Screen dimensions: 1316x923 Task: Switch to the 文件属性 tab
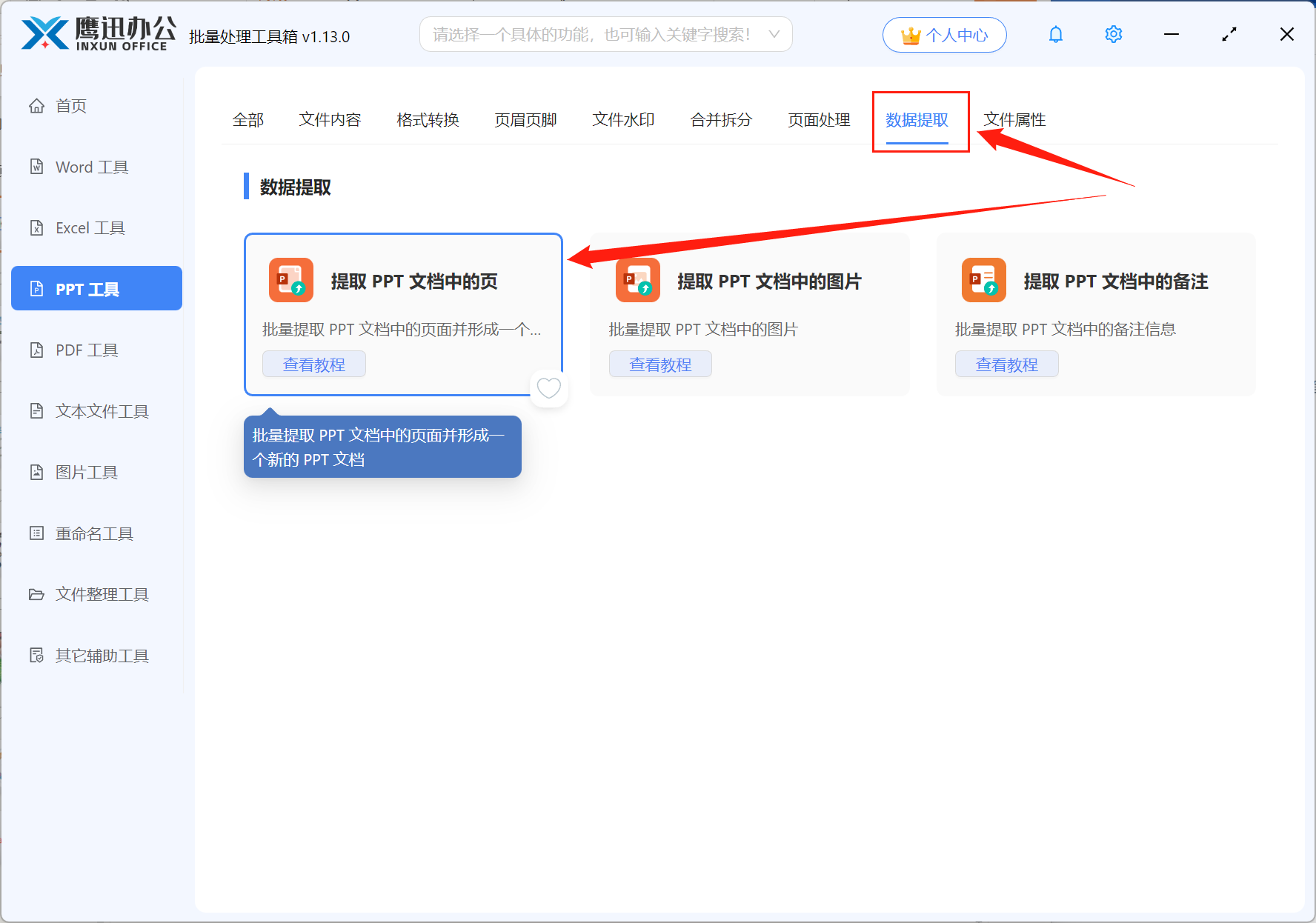pyautogui.click(x=1014, y=120)
